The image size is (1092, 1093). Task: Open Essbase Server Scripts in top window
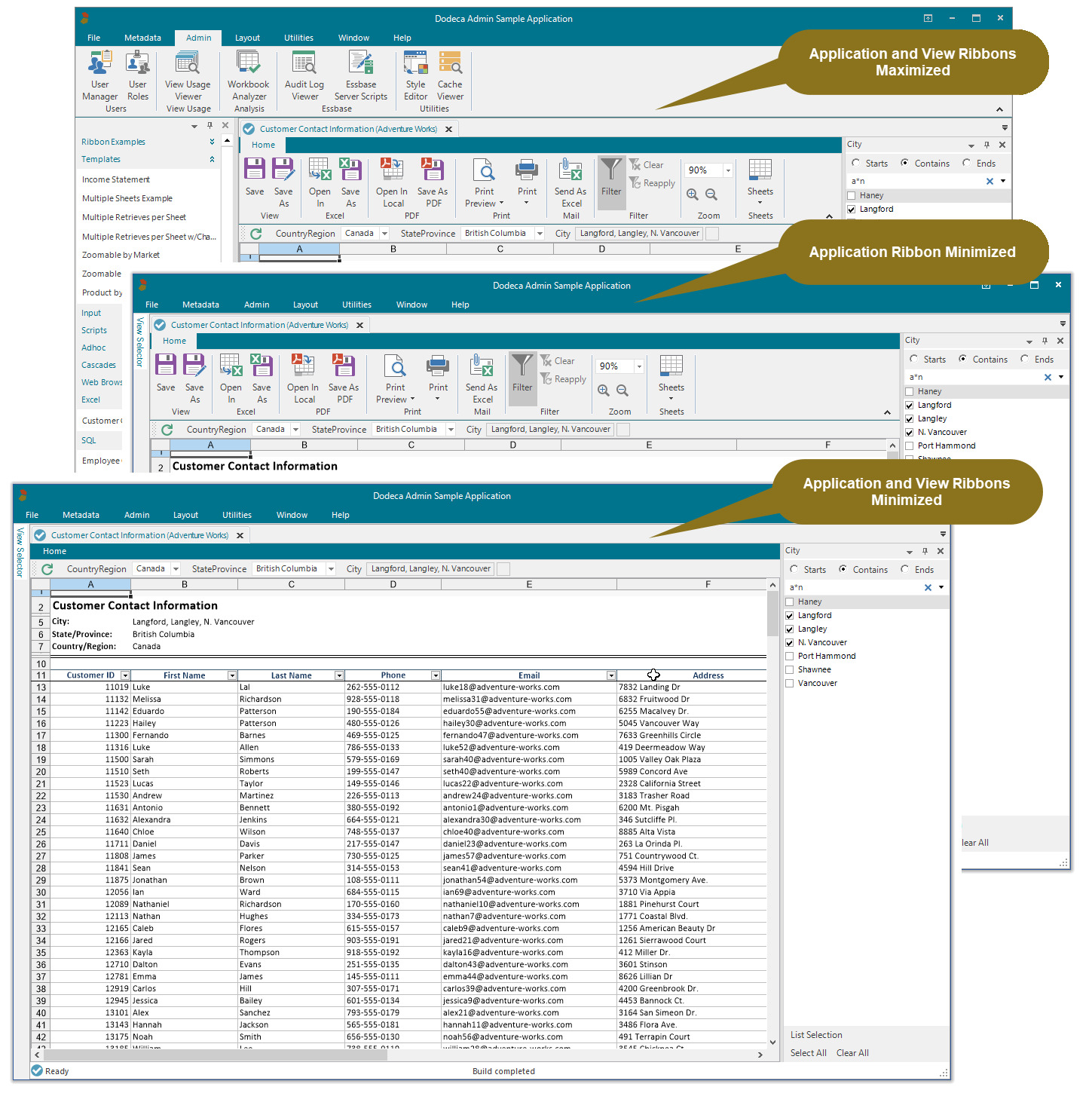point(361,75)
